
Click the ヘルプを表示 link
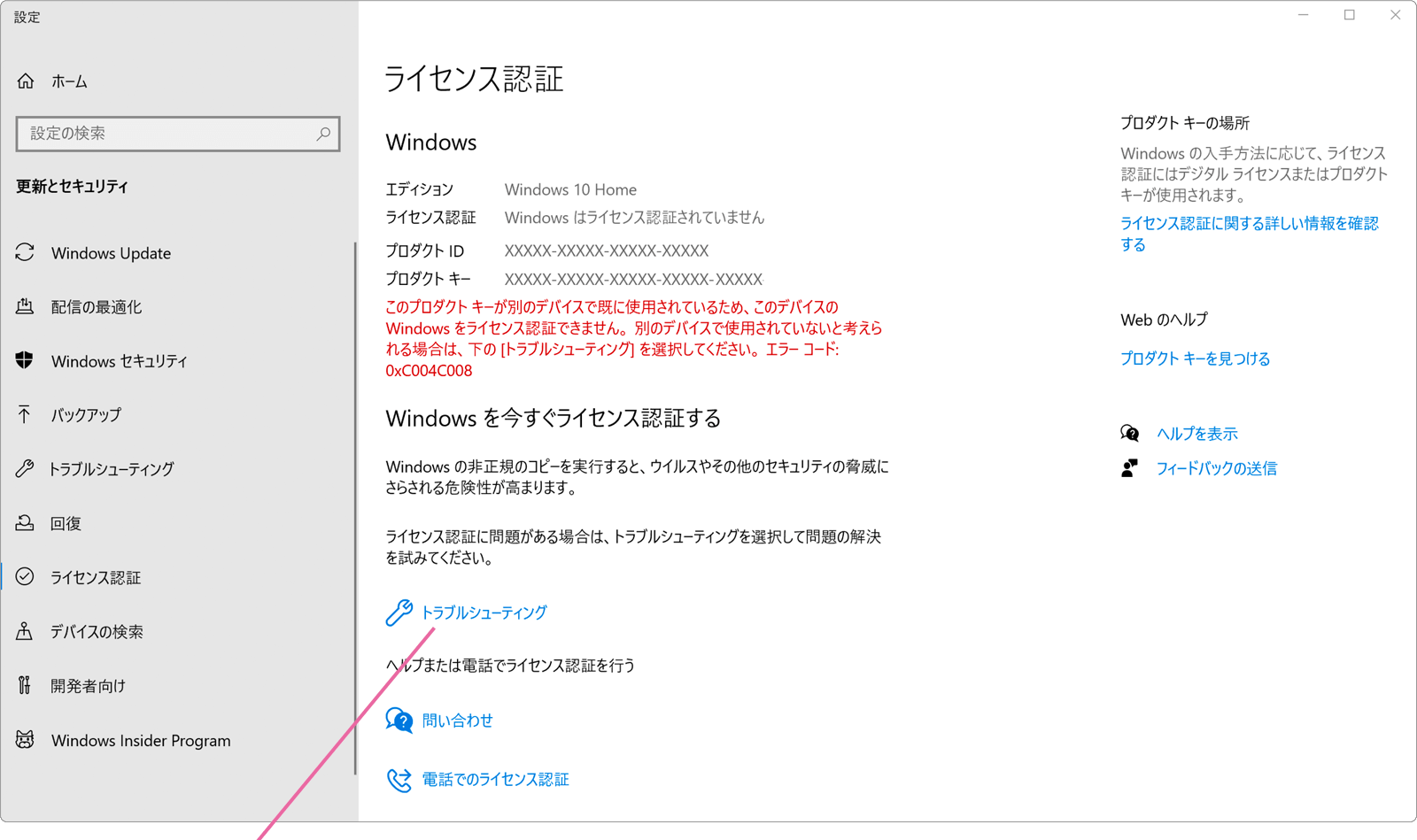pyautogui.click(x=1197, y=434)
